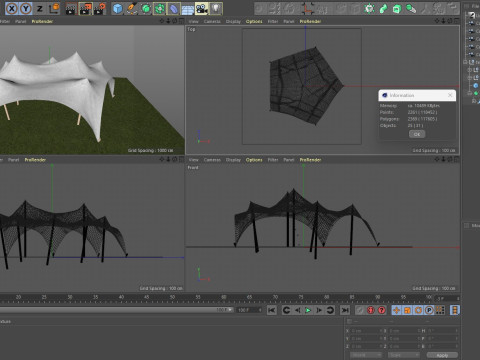Click the blue Bend deformer icon
The image size is (480, 360).
173,9
